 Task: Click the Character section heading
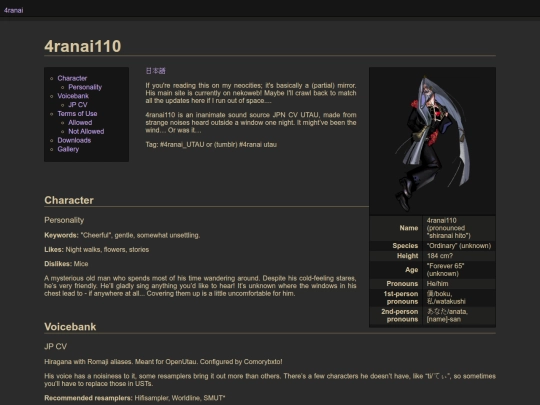pos(69,200)
